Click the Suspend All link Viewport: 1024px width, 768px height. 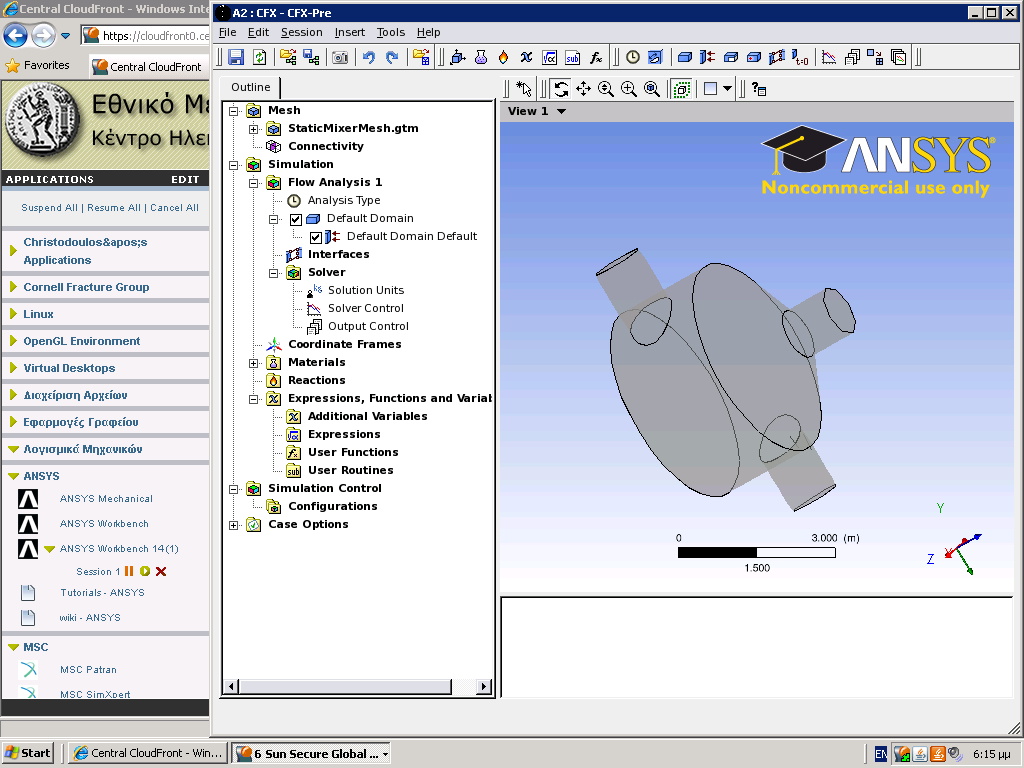click(49, 208)
